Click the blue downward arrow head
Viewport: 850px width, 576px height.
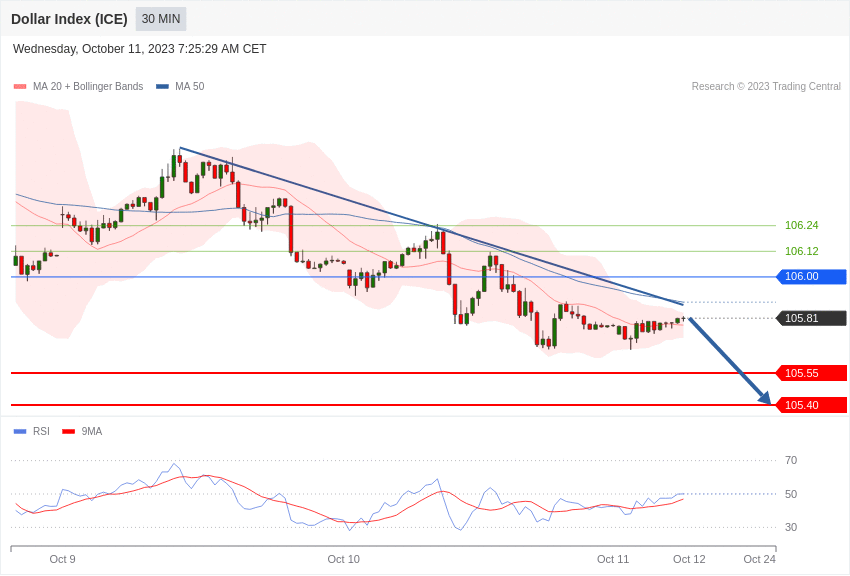pos(765,398)
